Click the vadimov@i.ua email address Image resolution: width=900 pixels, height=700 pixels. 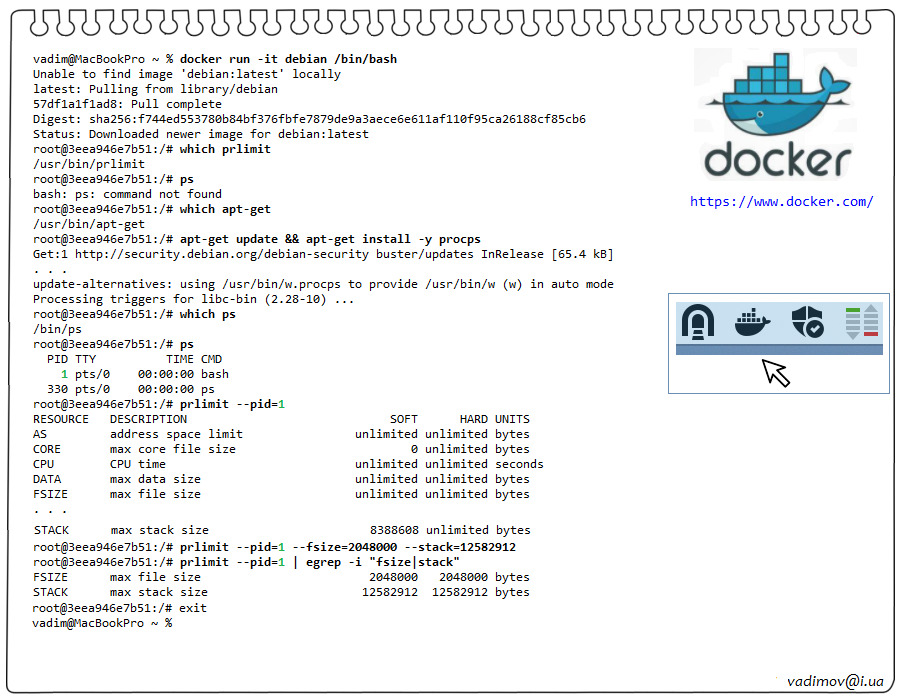(x=835, y=680)
